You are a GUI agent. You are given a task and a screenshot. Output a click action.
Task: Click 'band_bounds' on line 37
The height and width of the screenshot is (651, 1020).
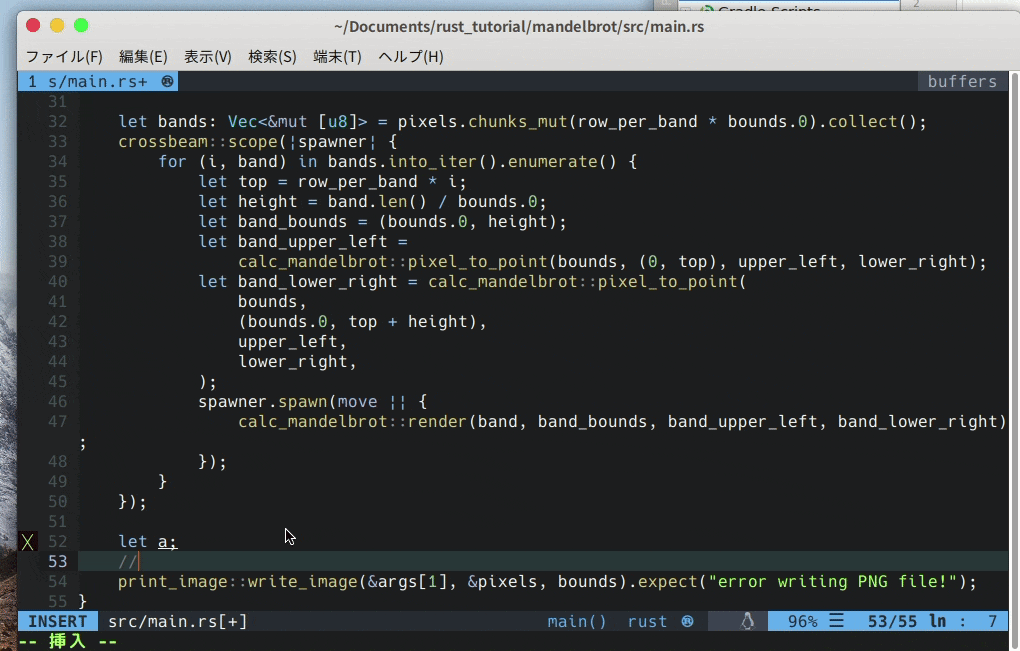292,222
